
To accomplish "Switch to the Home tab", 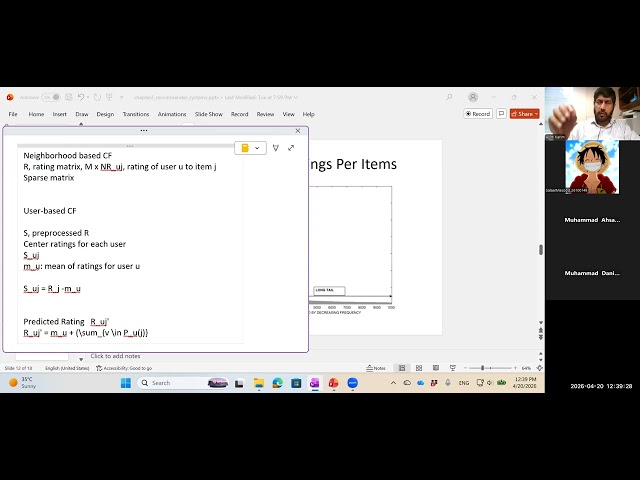I will click(x=36, y=114).
